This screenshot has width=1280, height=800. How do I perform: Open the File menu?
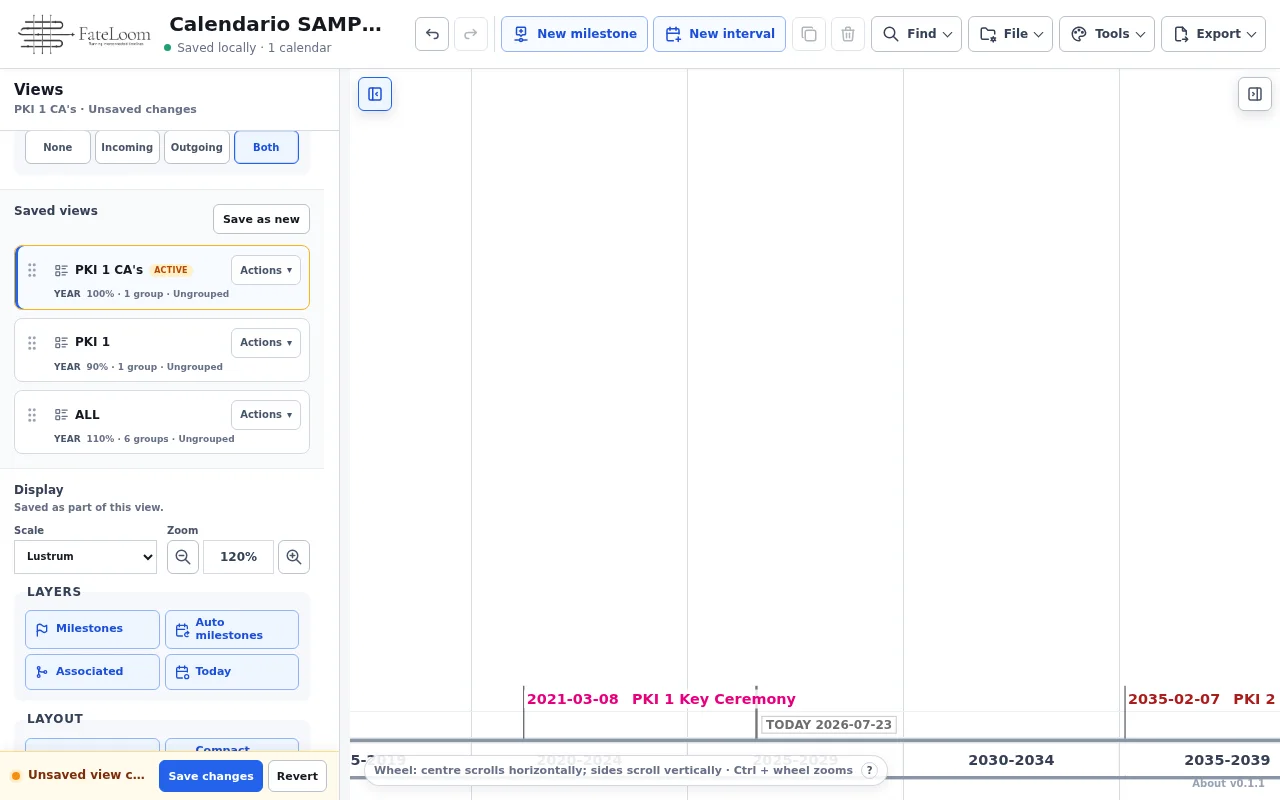[1010, 34]
